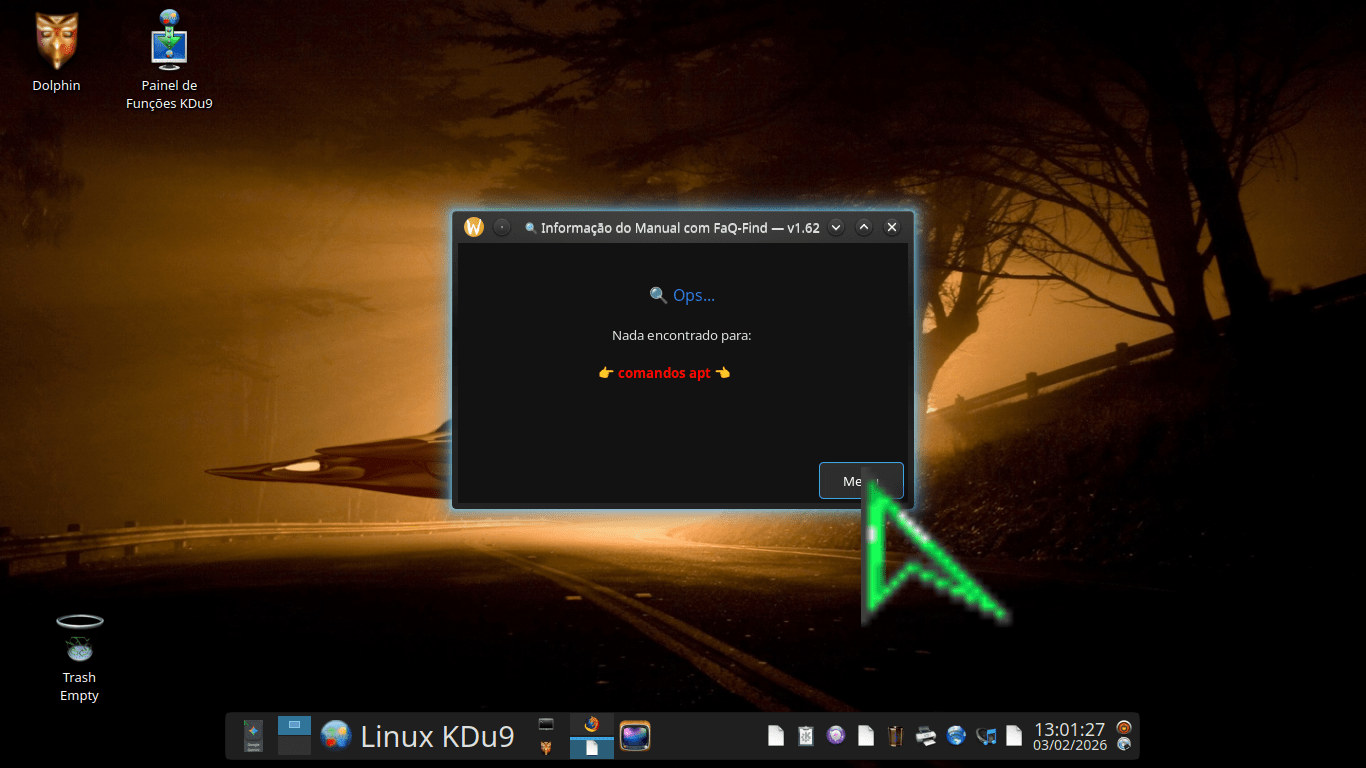Click the printer icon in system tray
Image resolution: width=1366 pixels, height=768 pixels.
tap(926, 736)
